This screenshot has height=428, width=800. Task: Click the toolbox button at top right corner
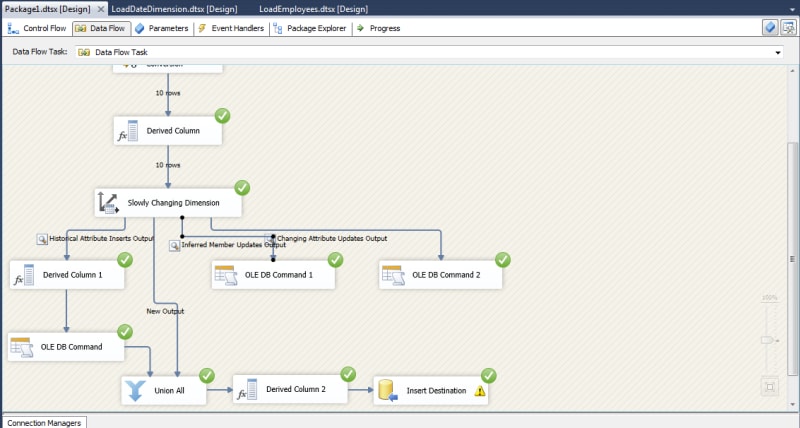788,28
